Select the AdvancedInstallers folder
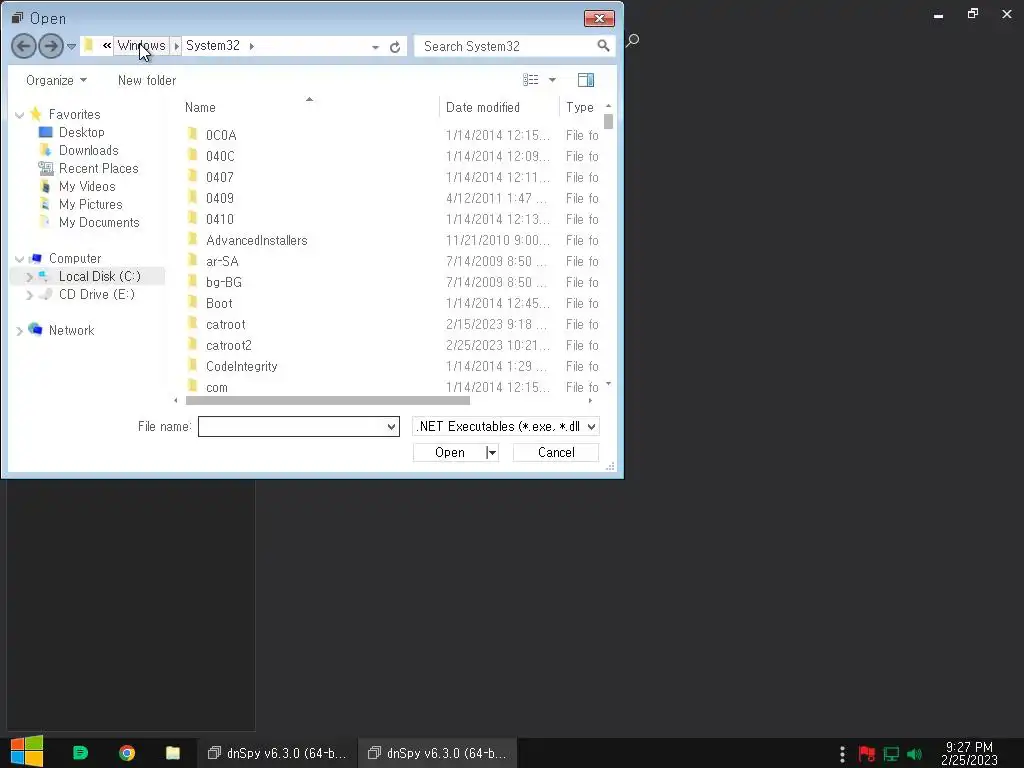Viewport: 1024px width, 768px height. click(x=256, y=240)
